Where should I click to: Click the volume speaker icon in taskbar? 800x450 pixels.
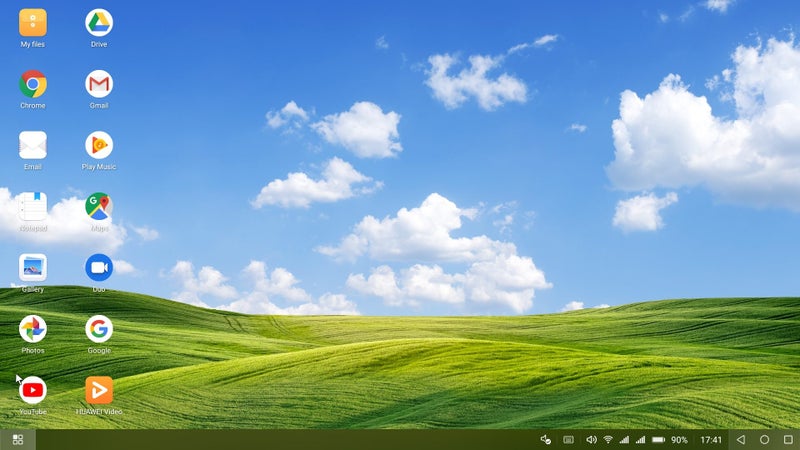pyautogui.click(x=591, y=439)
